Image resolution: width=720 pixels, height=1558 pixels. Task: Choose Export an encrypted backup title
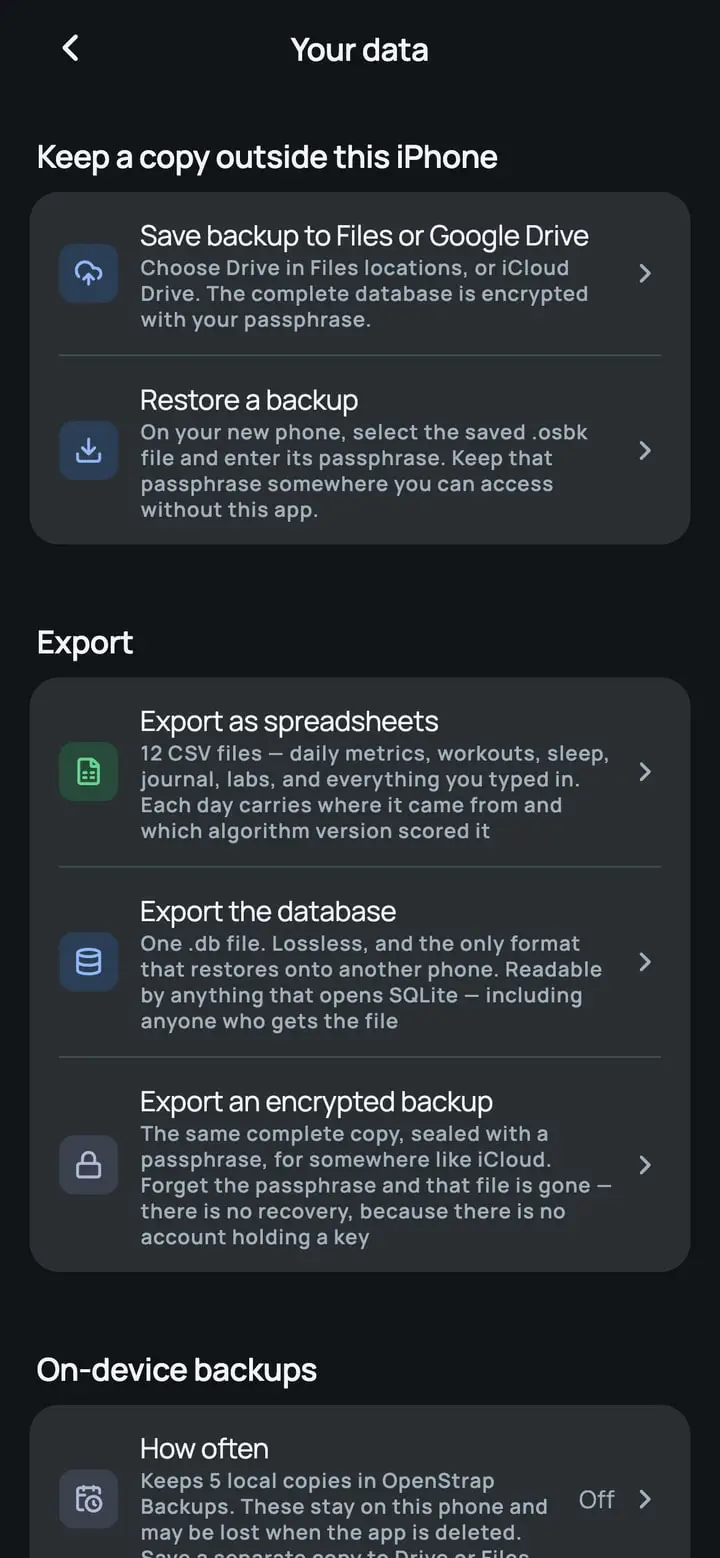pos(316,1102)
